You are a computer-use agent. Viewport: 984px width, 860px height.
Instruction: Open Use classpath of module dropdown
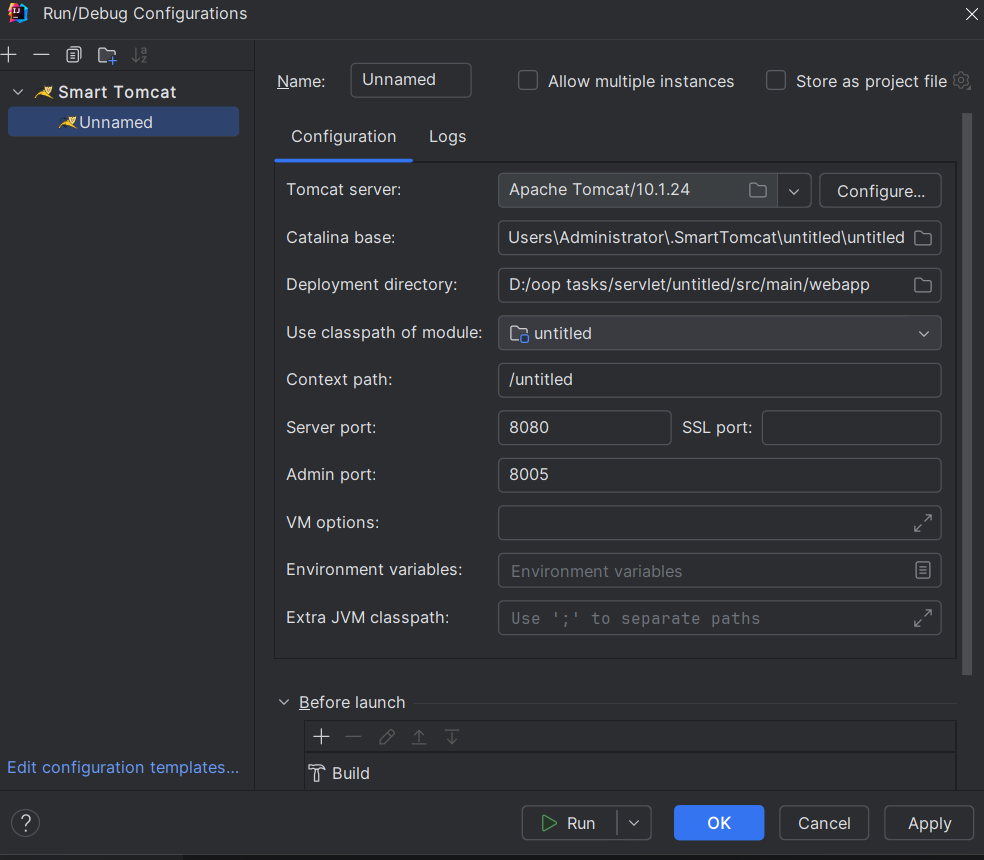pos(924,333)
